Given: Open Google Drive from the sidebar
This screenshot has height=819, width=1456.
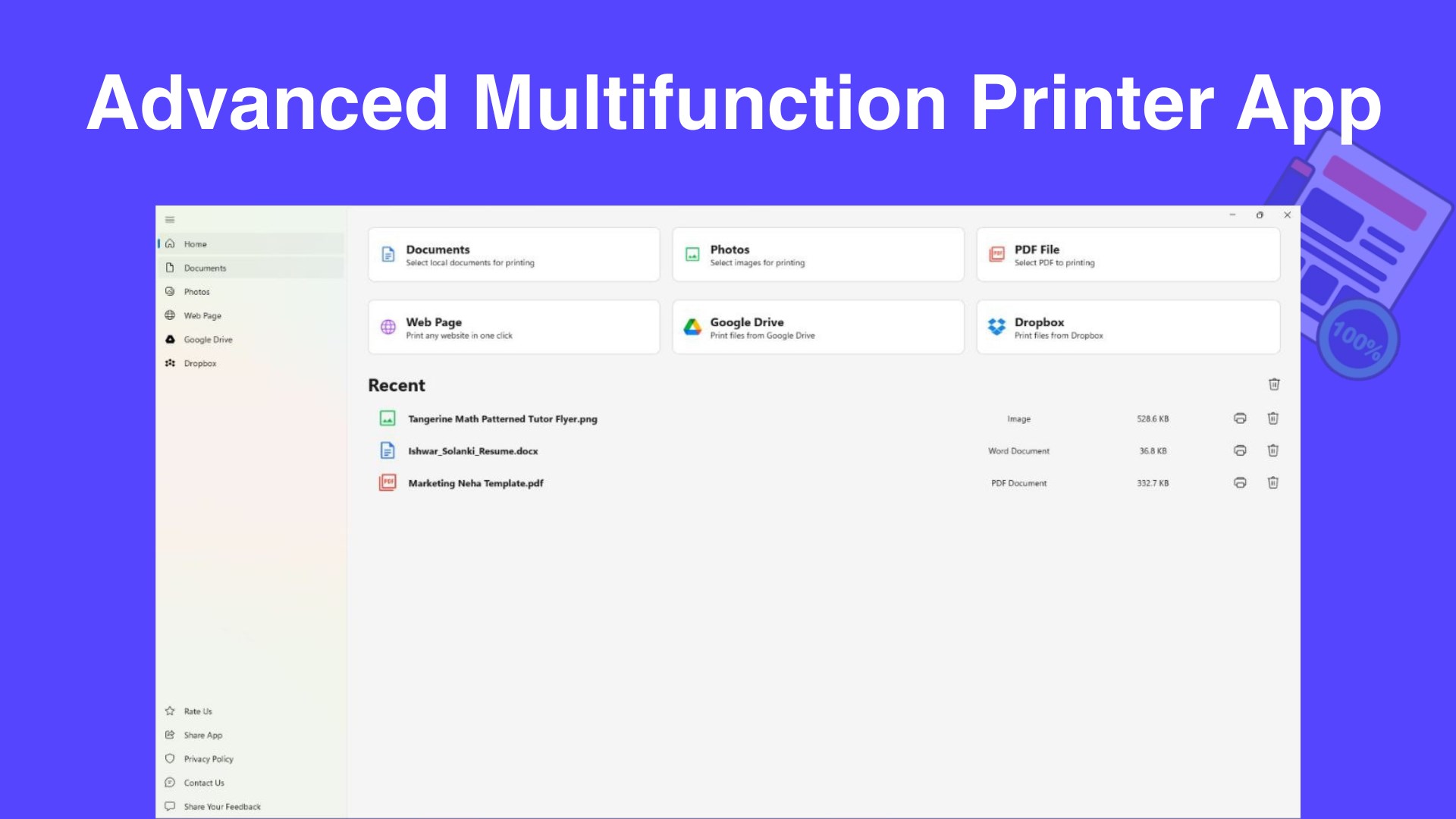Looking at the screenshot, I should coord(208,339).
